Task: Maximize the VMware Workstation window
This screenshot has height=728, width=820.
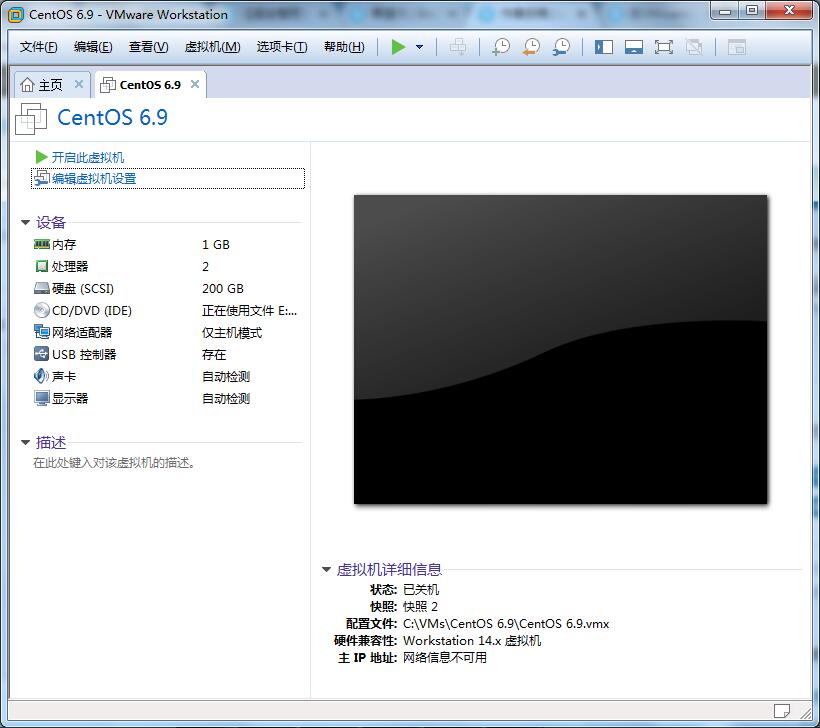Action: (x=752, y=10)
